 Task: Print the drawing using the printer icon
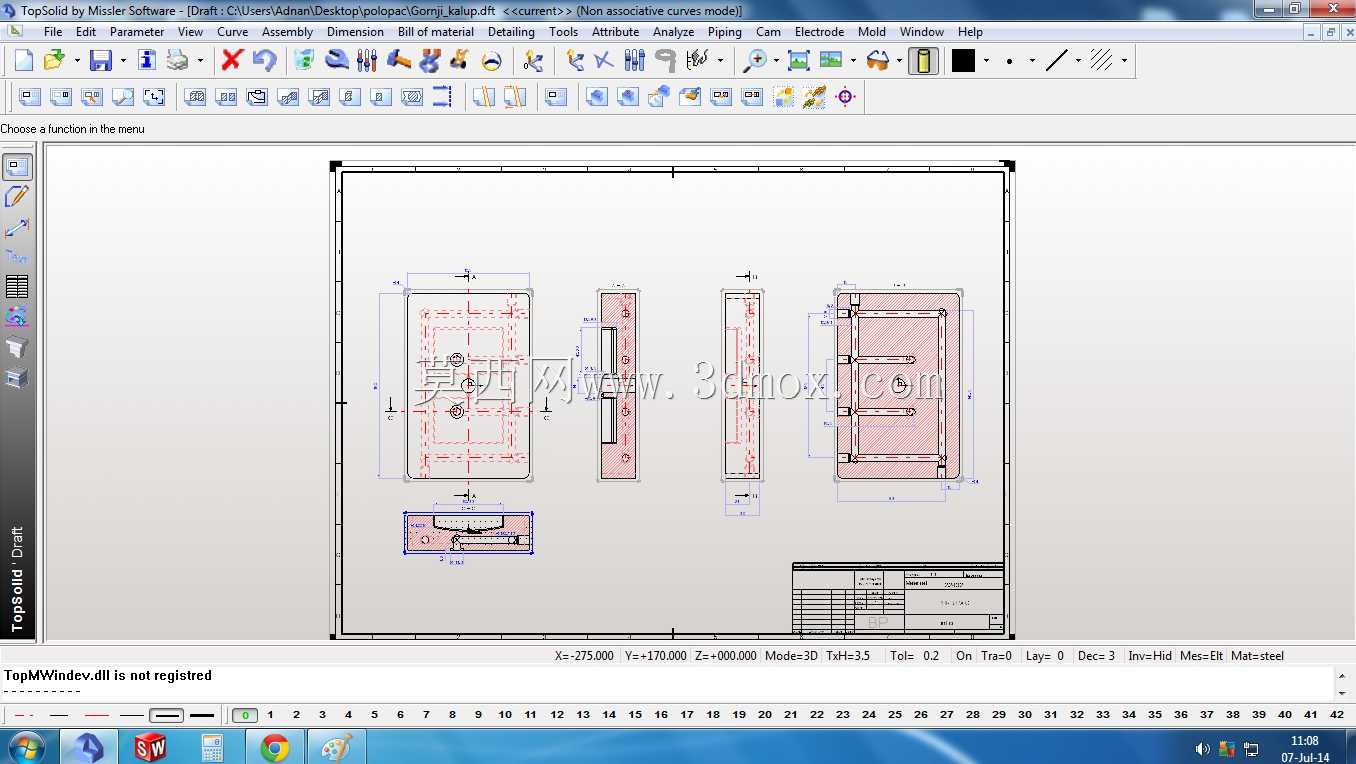(x=178, y=61)
